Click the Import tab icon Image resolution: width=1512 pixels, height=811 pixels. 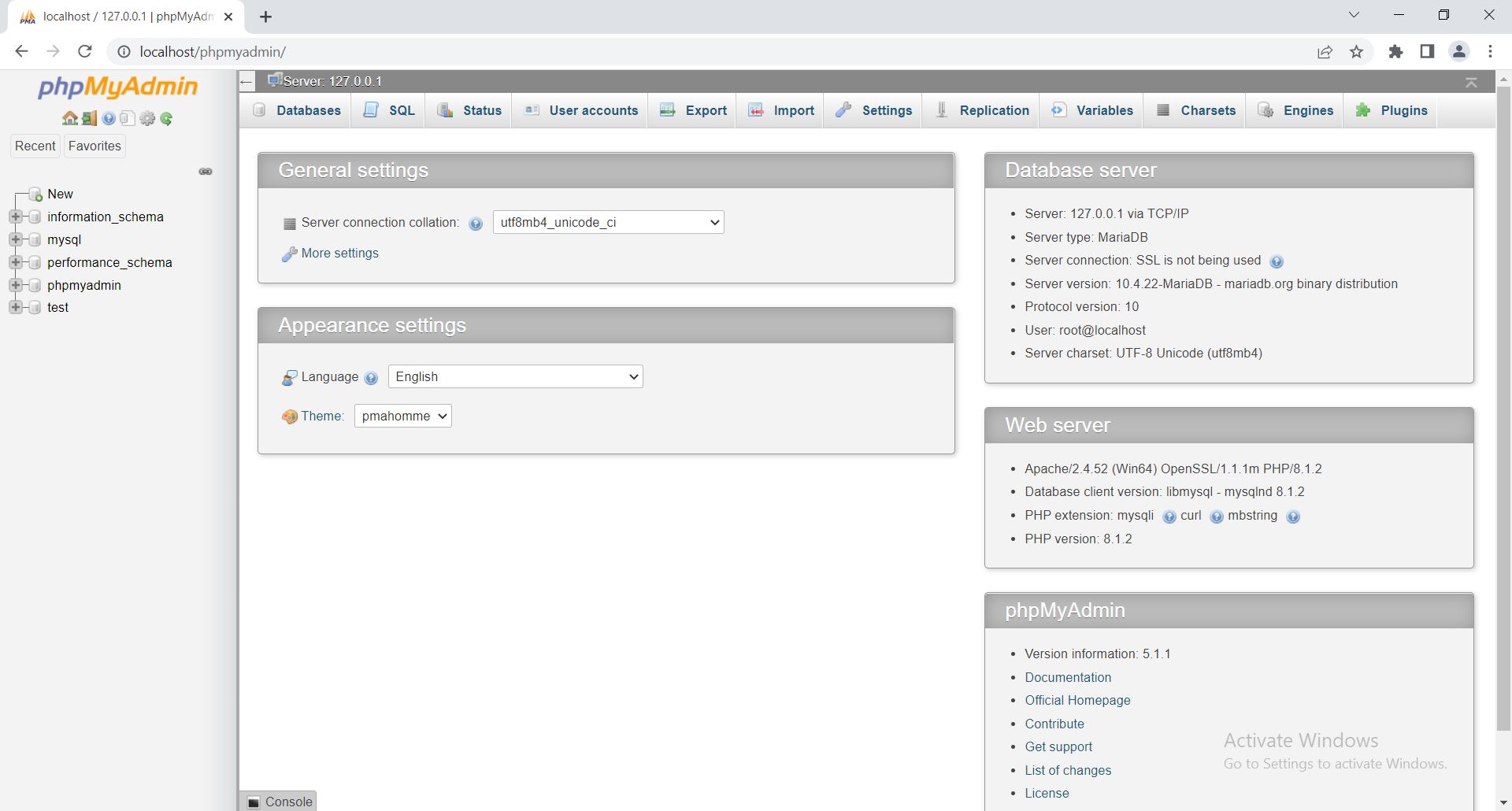tap(757, 110)
